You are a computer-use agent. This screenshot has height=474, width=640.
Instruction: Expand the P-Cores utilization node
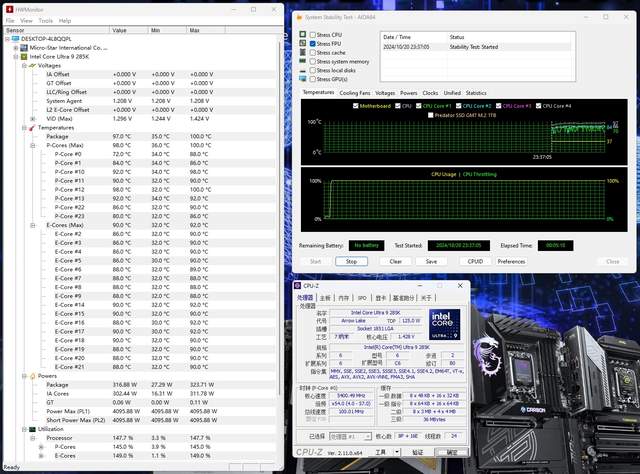coord(41,447)
